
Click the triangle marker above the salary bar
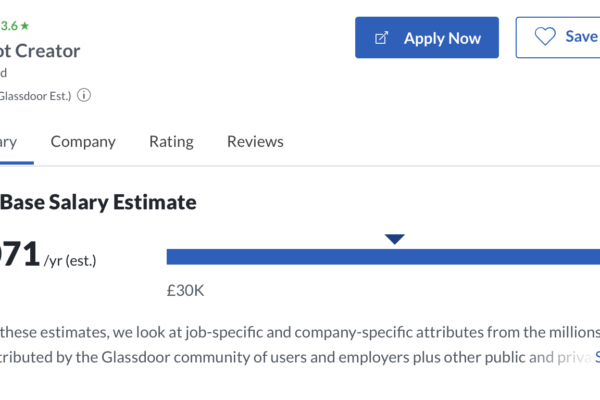point(395,239)
